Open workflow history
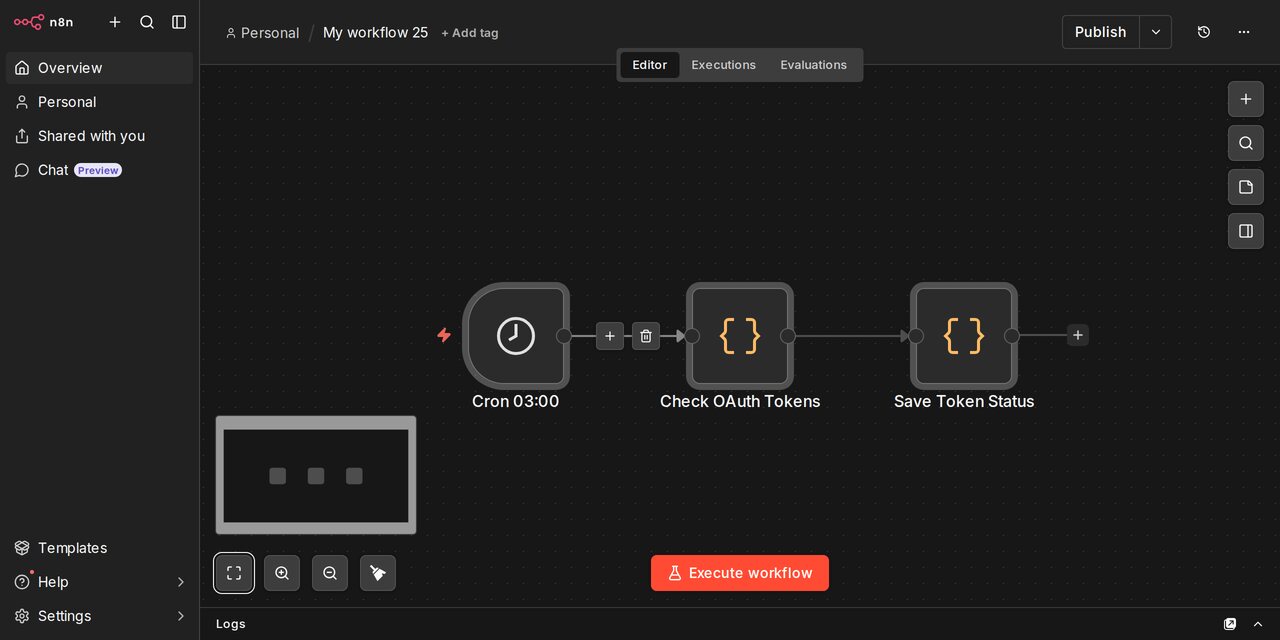This screenshot has height=640, width=1280. (1204, 32)
